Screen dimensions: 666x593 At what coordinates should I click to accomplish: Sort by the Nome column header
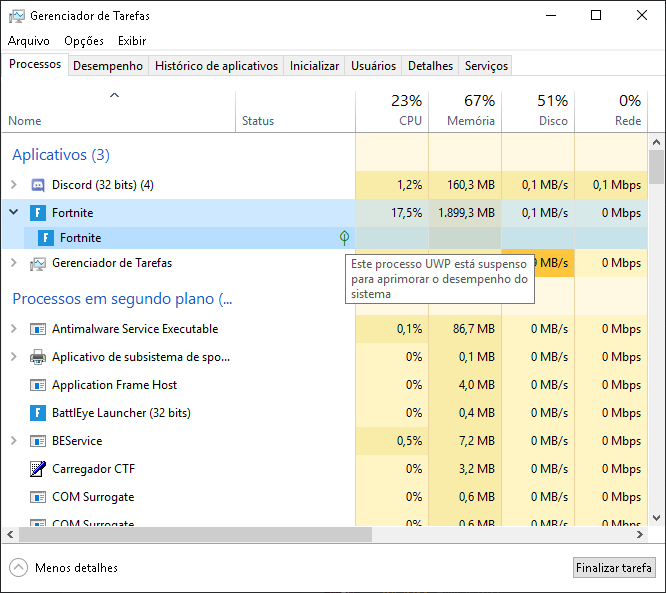(x=119, y=111)
